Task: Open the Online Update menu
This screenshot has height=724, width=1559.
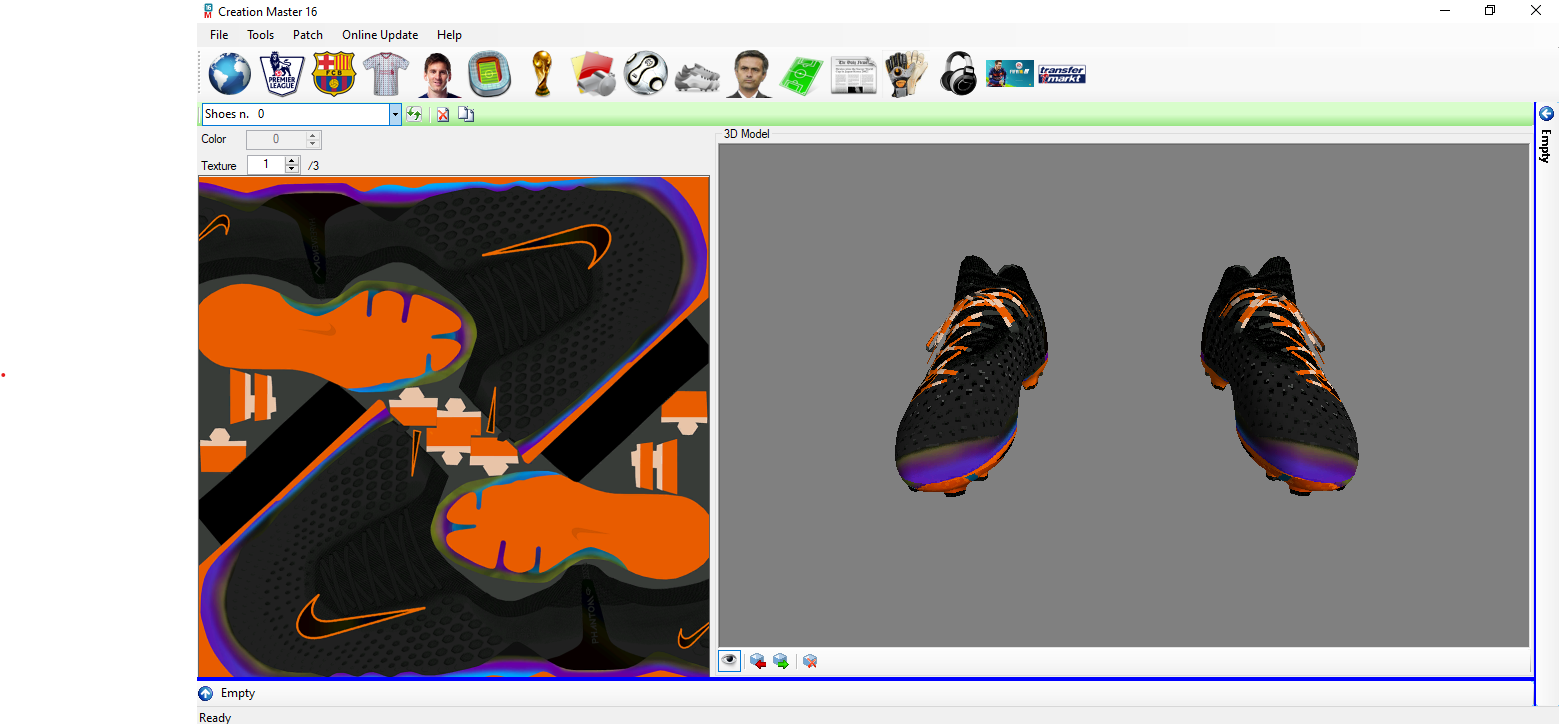Action: pos(380,35)
